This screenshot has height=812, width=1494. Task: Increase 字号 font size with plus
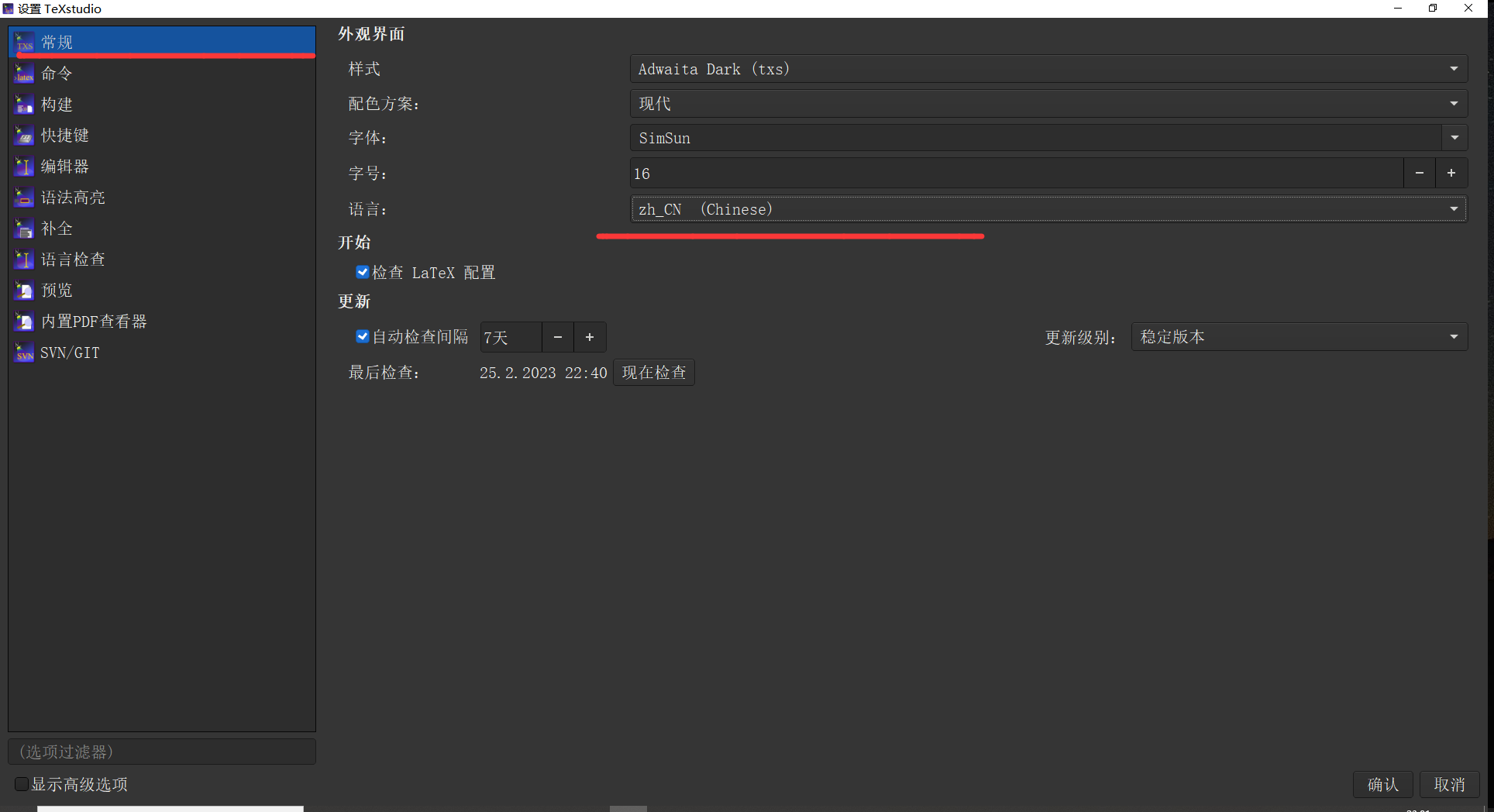(x=1451, y=174)
